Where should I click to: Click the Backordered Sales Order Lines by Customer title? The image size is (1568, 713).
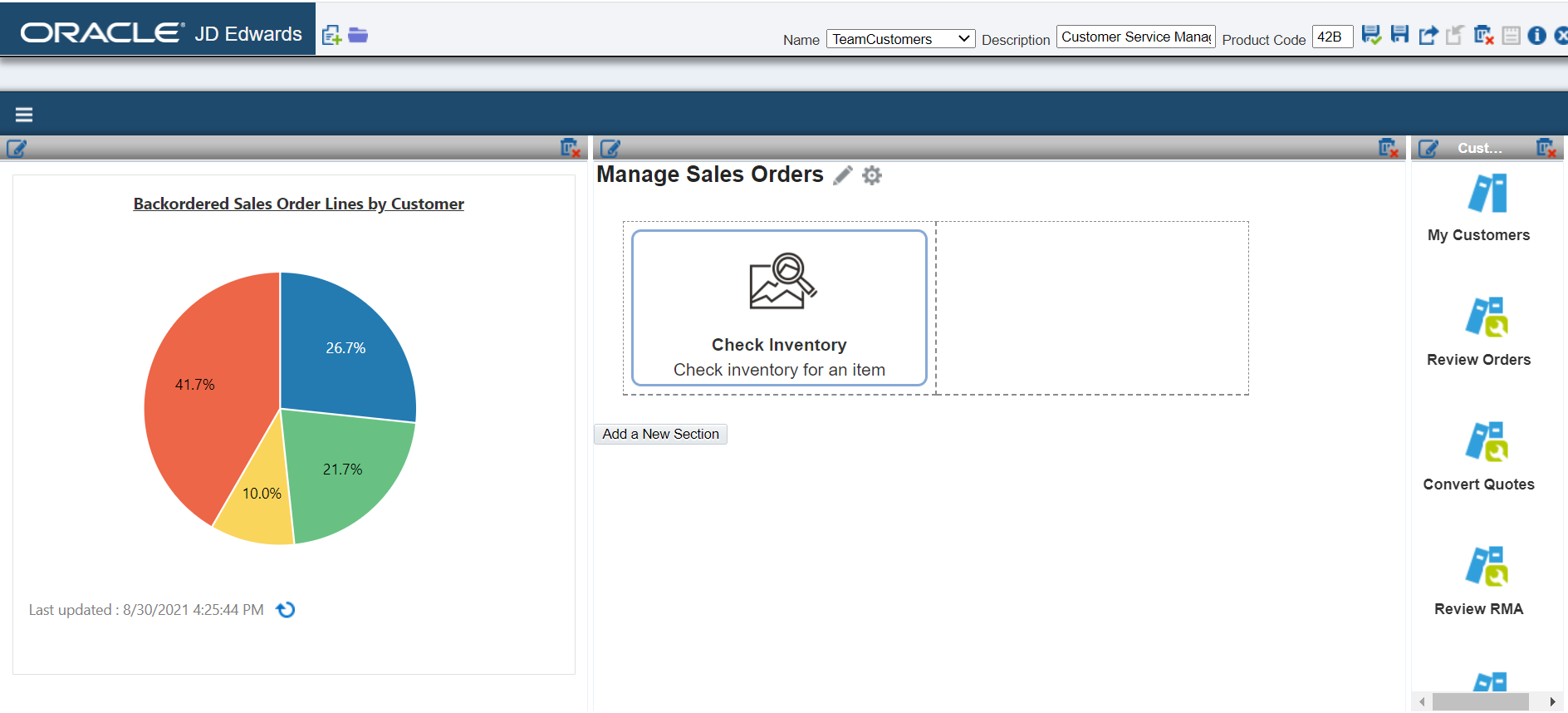(298, 204)
